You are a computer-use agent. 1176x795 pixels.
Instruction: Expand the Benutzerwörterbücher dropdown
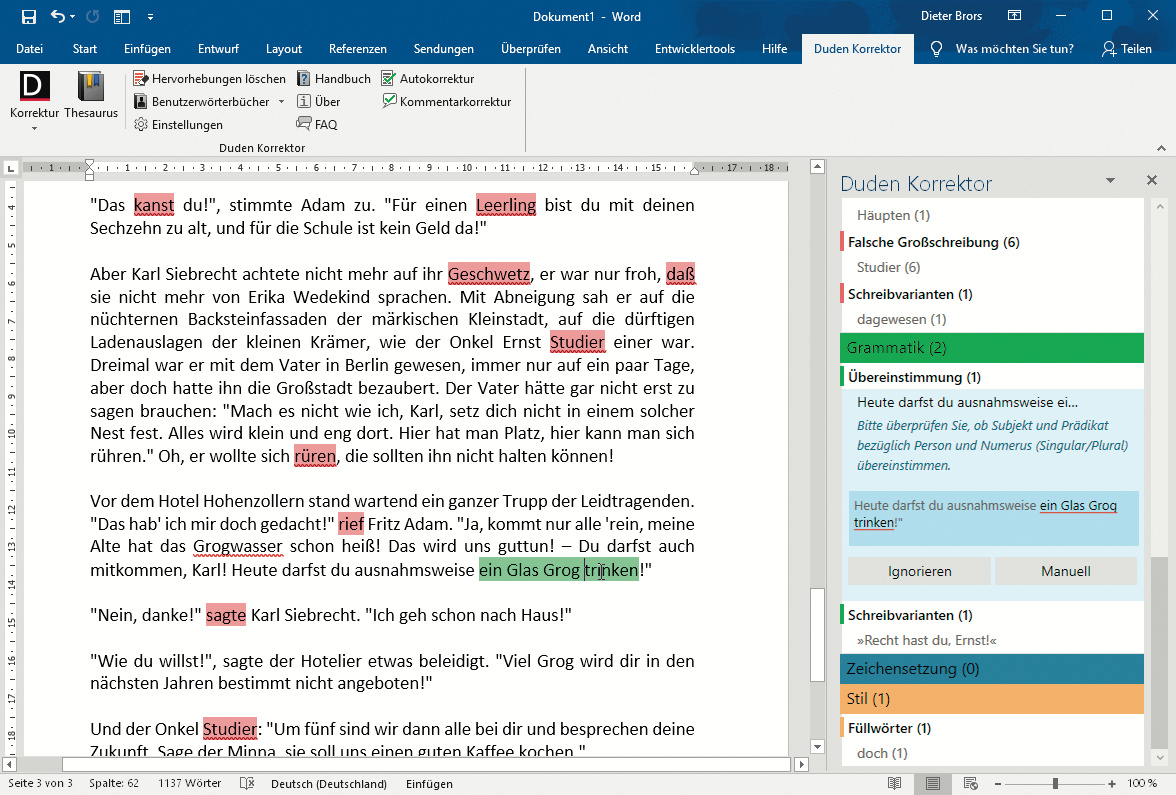coord(281,102)
